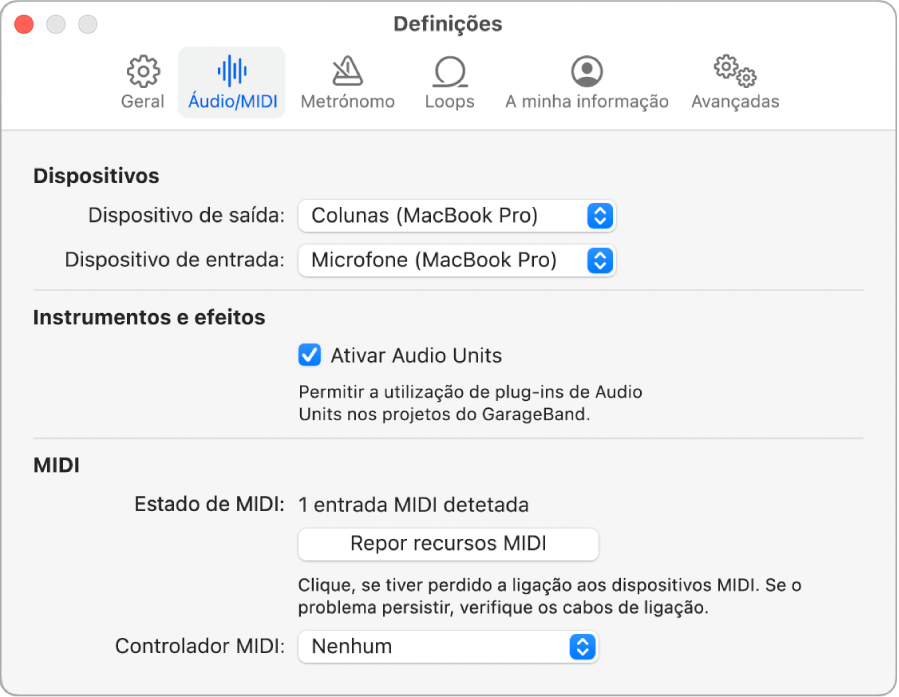This screenshot has height=697, width=899.
Task: Click the Áudio/MIDI waveform icon
Action: 231,70
